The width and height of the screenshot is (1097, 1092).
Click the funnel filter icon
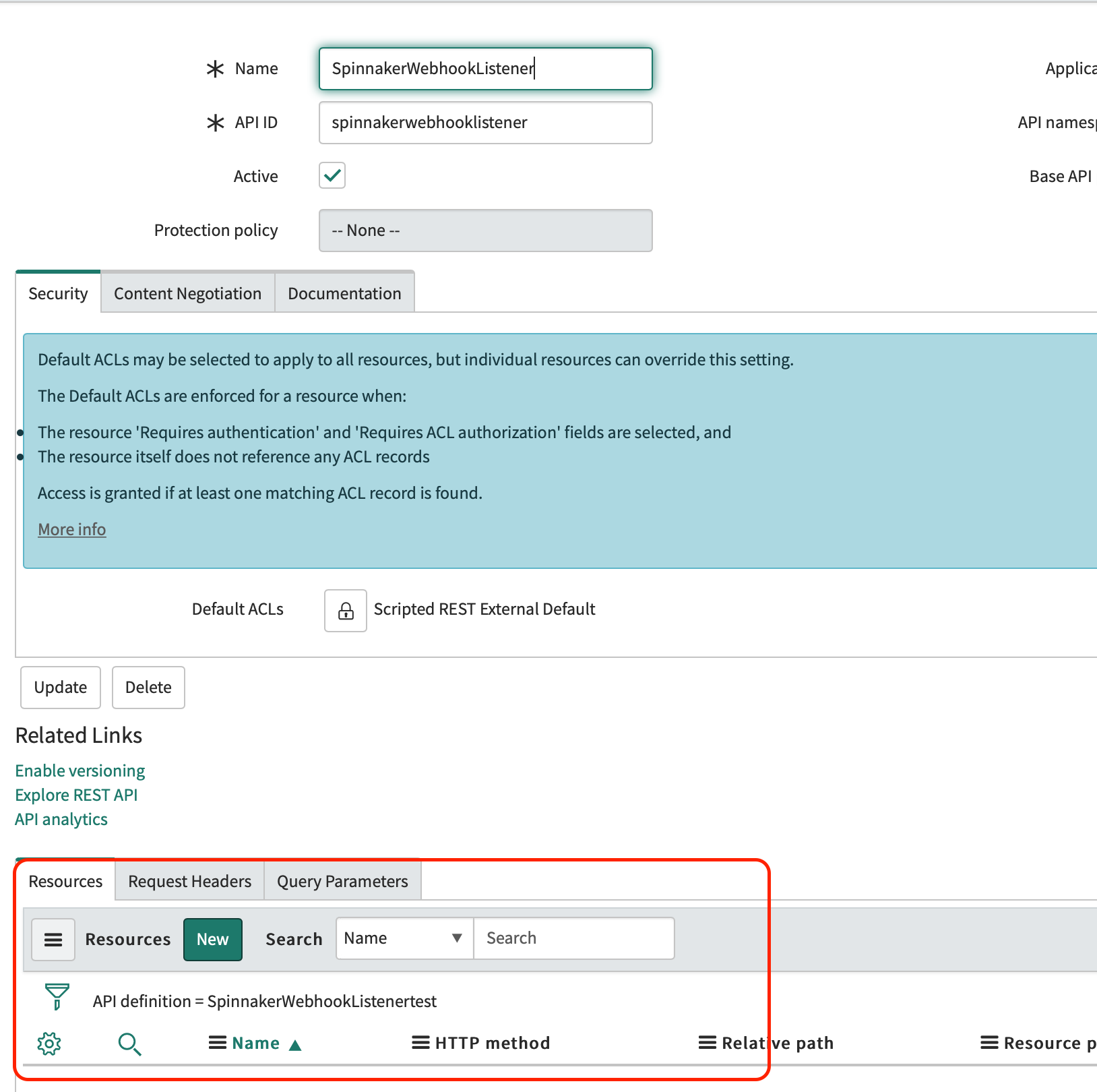57,996
